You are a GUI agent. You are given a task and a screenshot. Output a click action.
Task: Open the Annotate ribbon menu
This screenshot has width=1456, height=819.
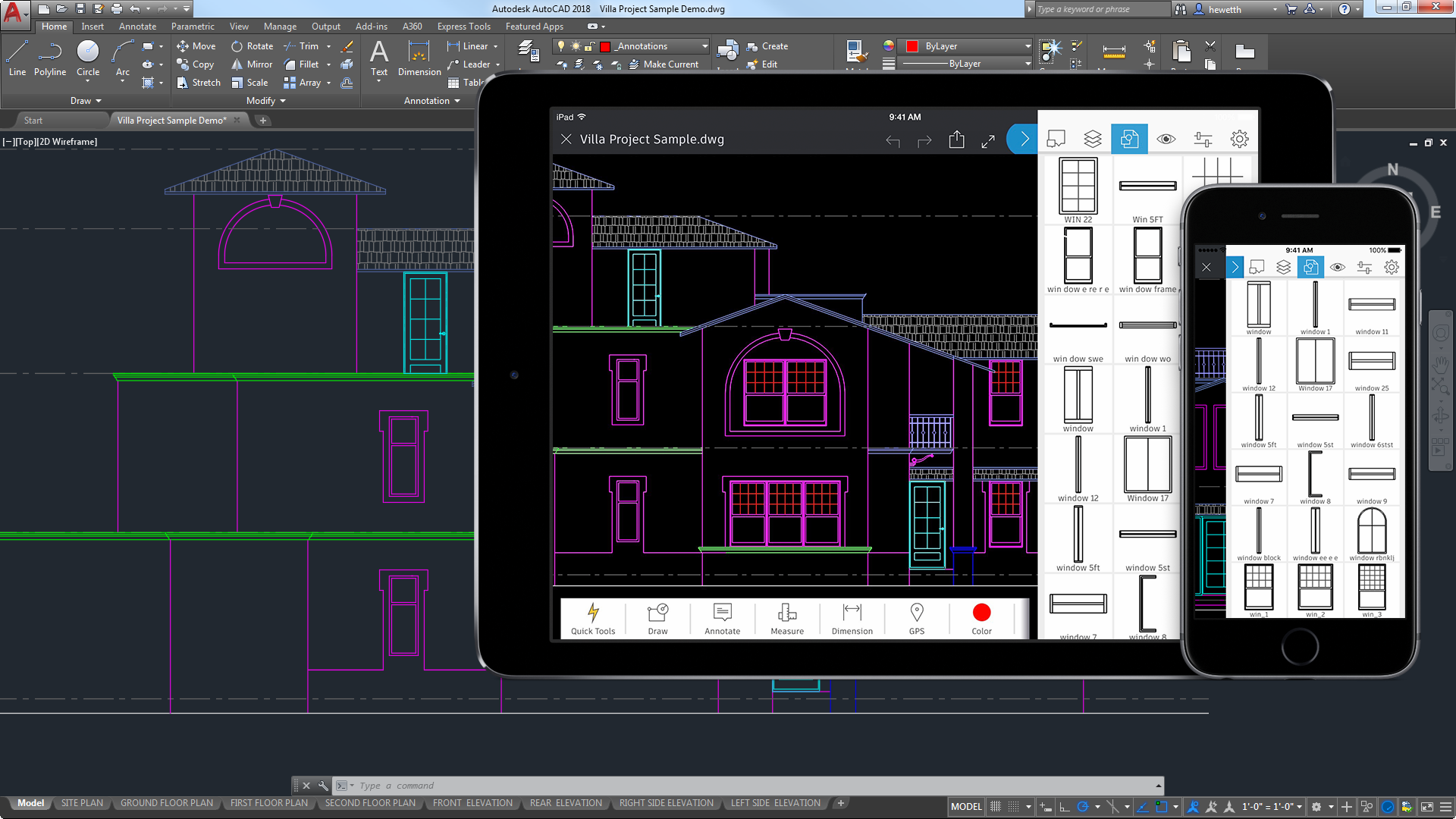pyautogui.click(x=136, y=27)
